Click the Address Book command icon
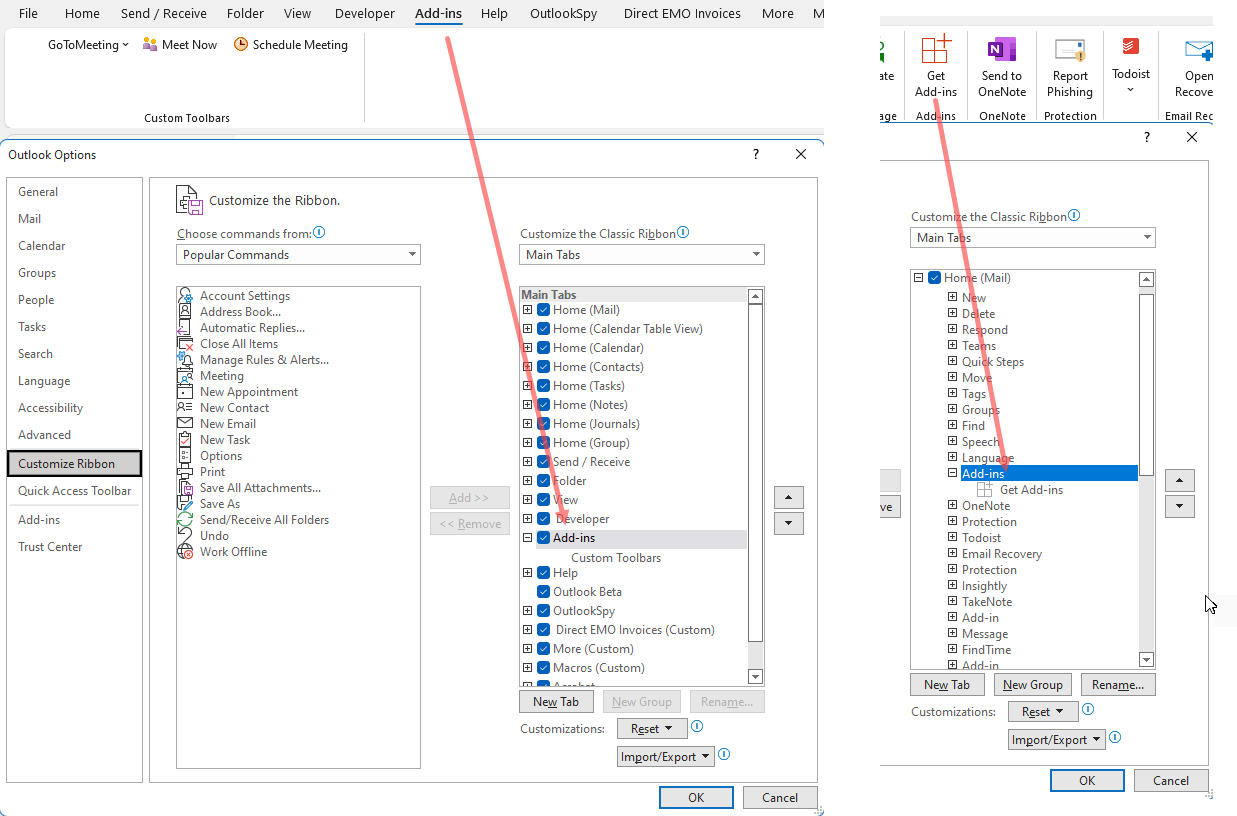The width and height of the screenshot is (1237, 816). 185,312
